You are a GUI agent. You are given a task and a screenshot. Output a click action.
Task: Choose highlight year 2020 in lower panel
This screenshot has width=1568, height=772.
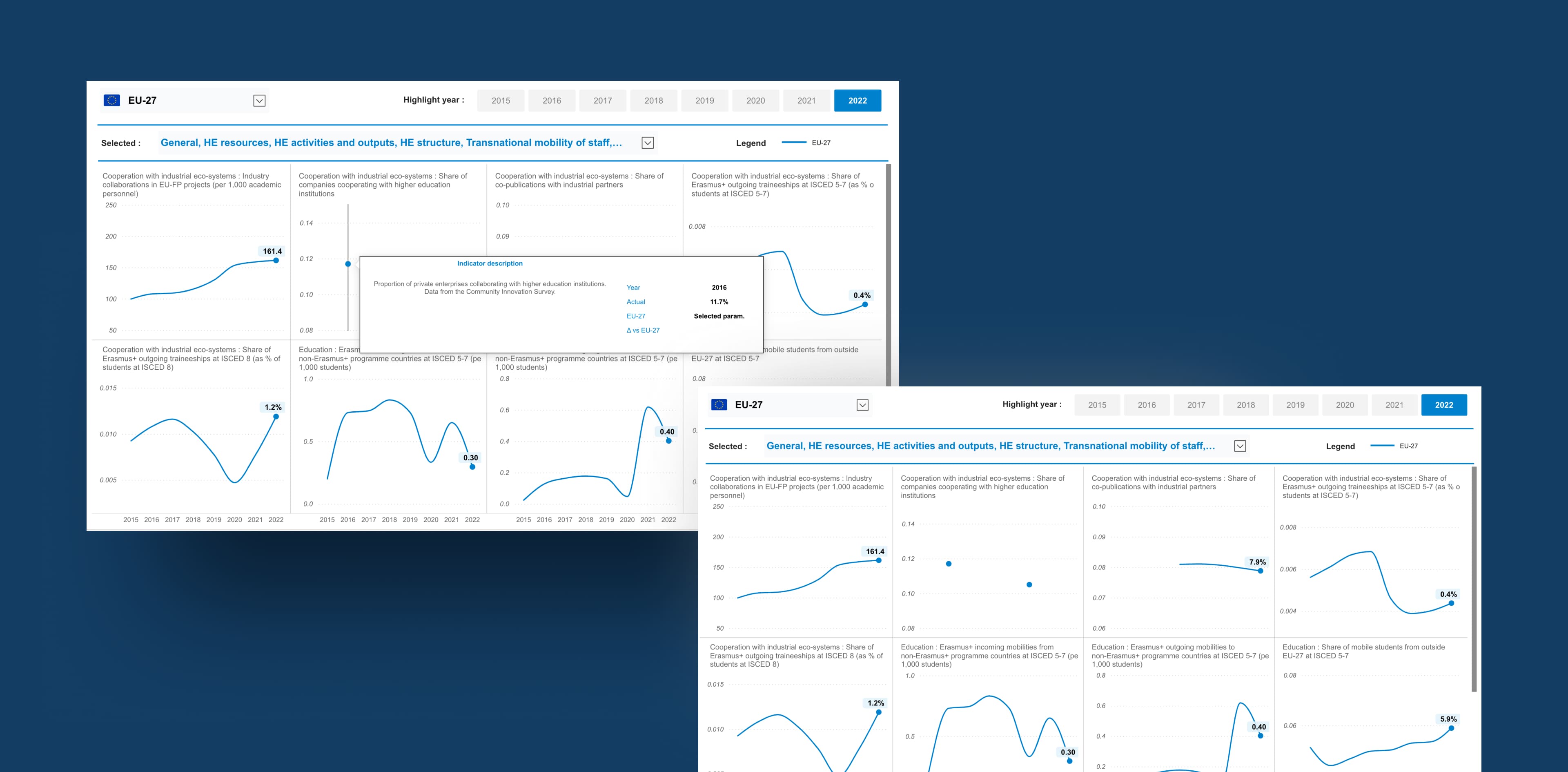[x=1345, y=405]
